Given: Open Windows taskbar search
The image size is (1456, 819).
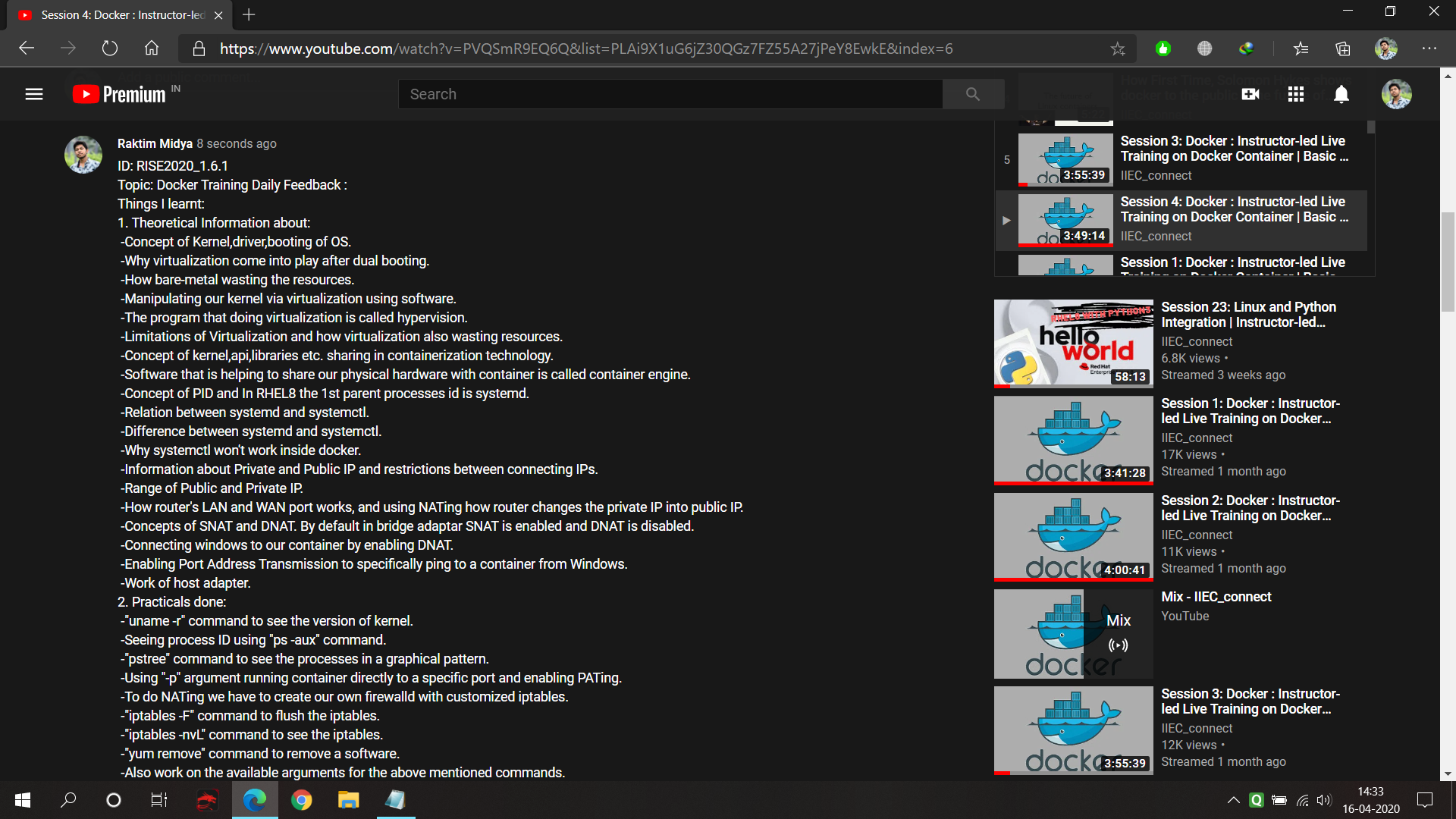Looking at the screenshot, I should click(68, 800).
